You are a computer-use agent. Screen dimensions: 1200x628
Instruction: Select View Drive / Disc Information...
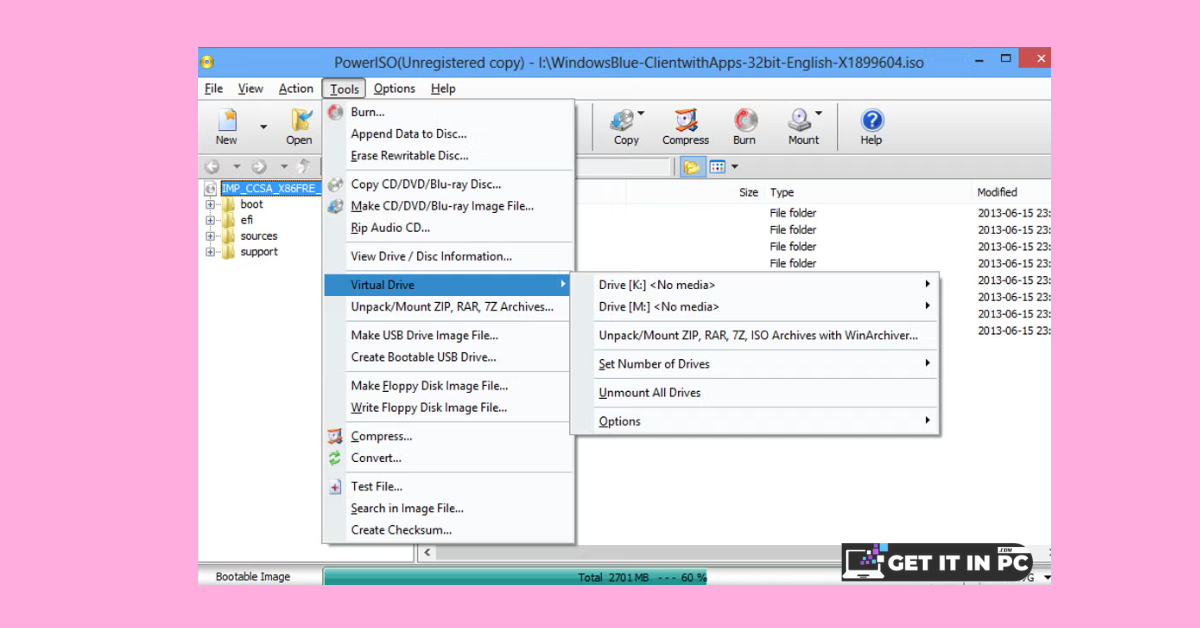click(x=448, y=256)
